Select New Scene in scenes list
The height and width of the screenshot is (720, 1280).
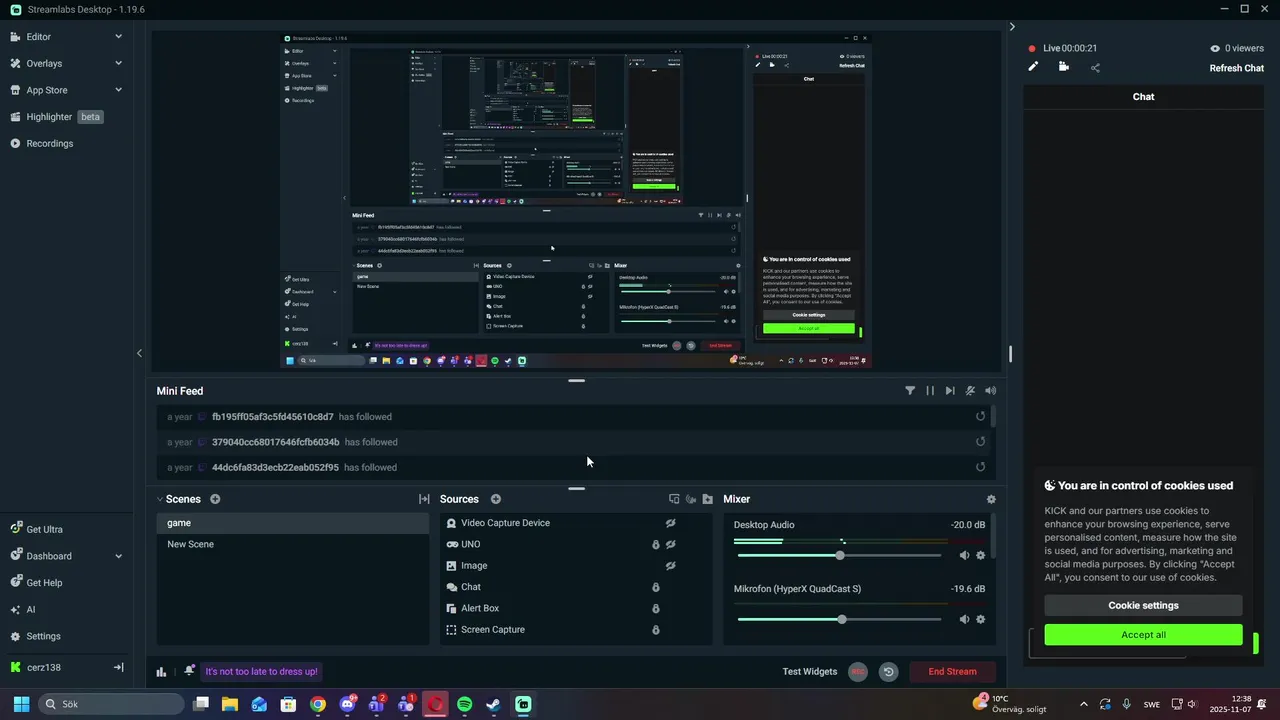(x=293, y=544)
